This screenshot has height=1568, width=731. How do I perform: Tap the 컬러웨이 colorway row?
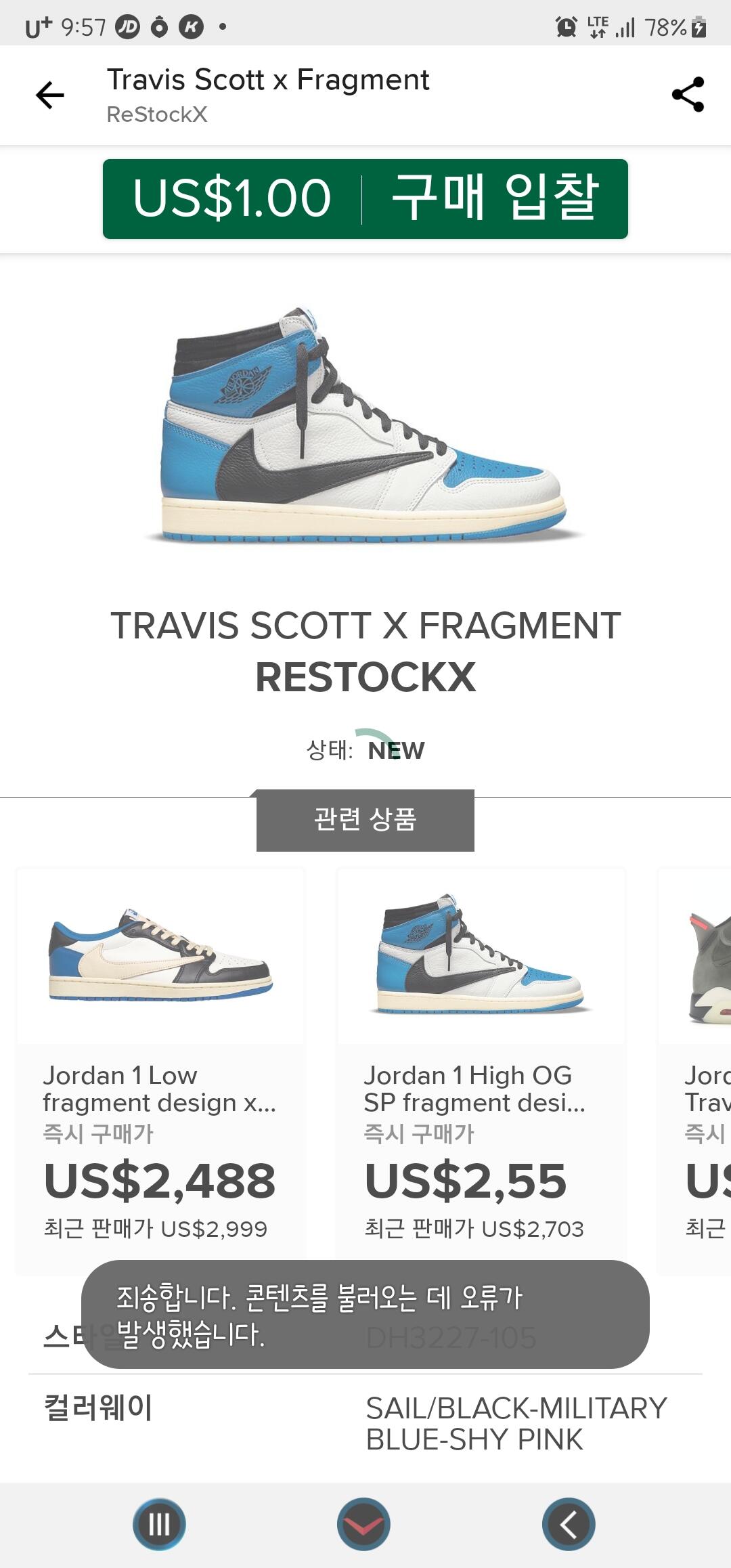365,1424
